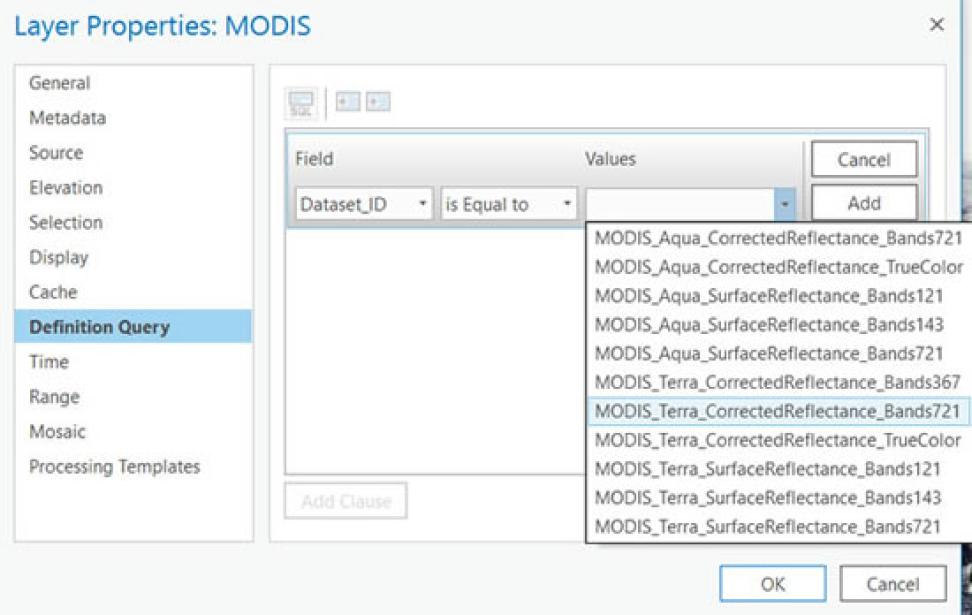
Task: Select MODIS_Aqua_CorrectedReflectance_TrueColor value
Action: [x=779, y=267]
